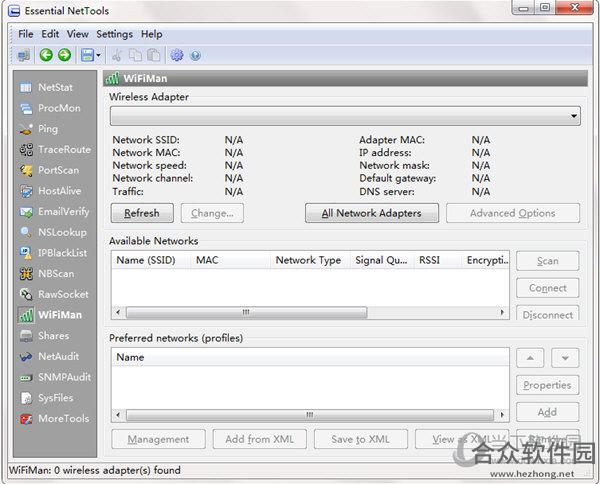Click the Scan button

pos(548,261)
